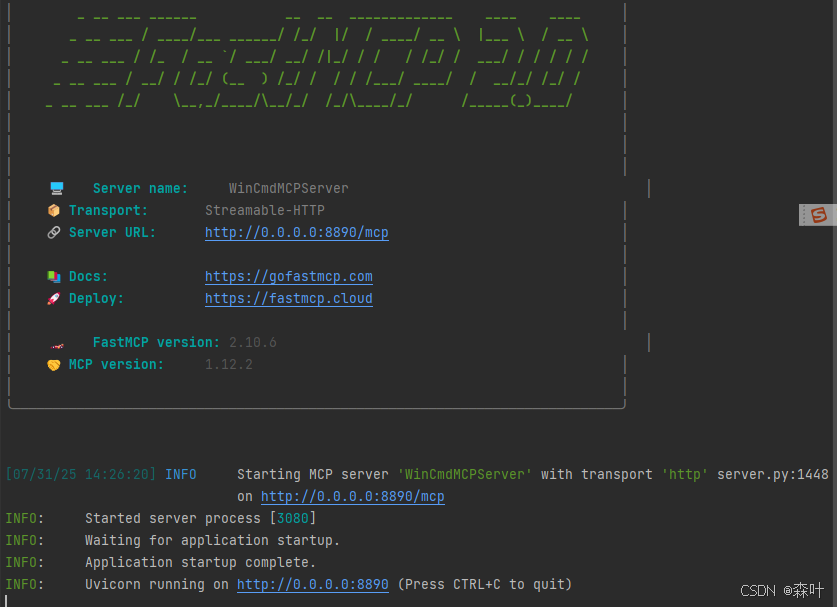Click the 'Server URL:' label
Viewport: 837px width, 607px height.
coord(113,233)
